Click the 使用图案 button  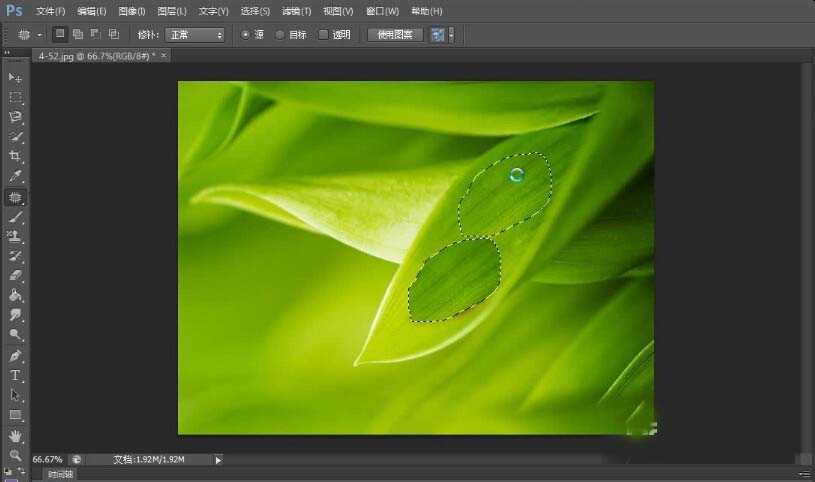395,34
